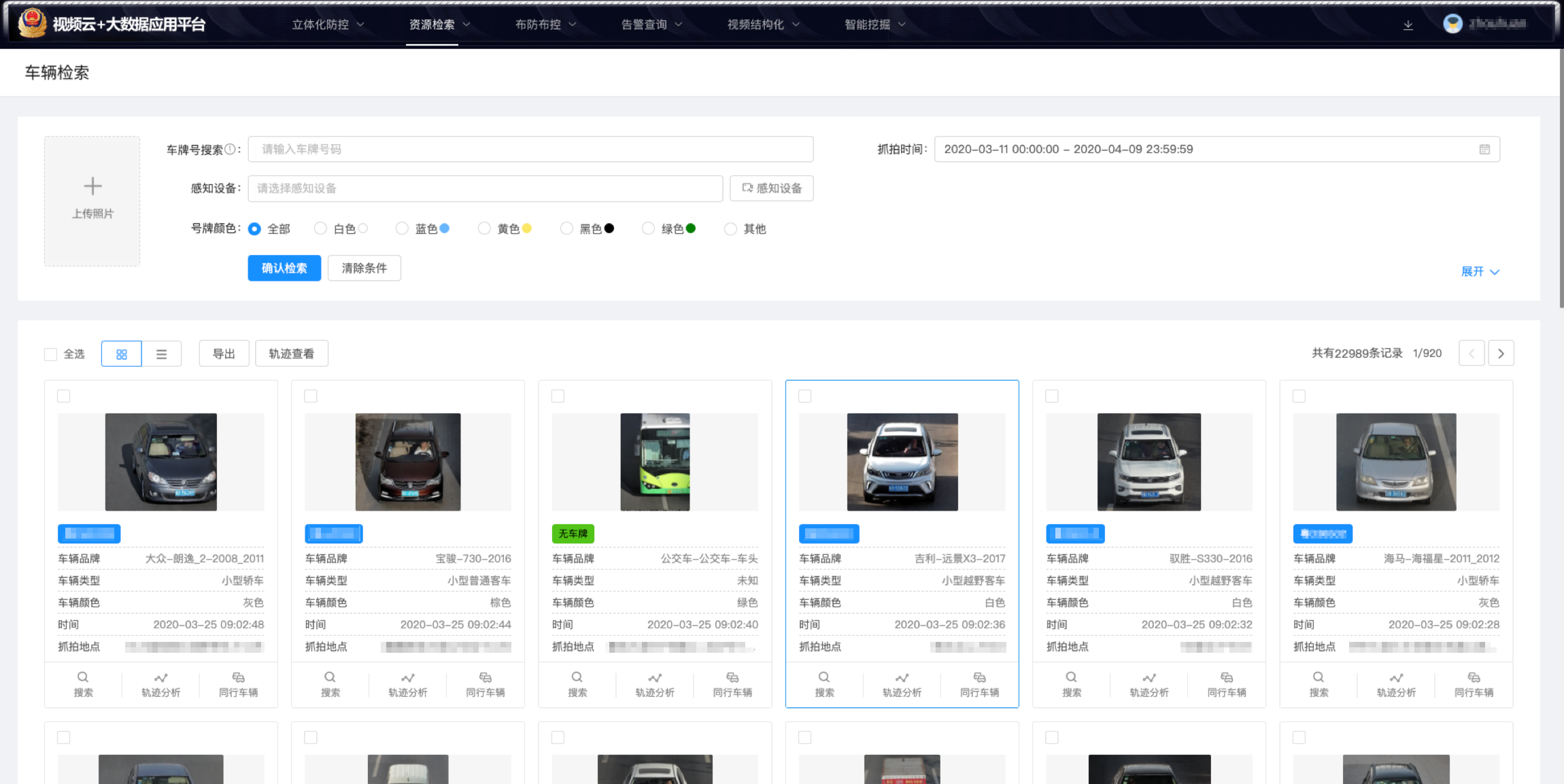Switch to grid card view

pyautogui.click(x=122, y=354)
